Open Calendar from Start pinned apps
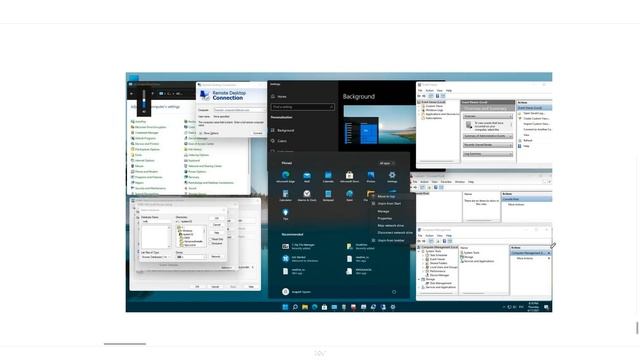 (328, 176)
